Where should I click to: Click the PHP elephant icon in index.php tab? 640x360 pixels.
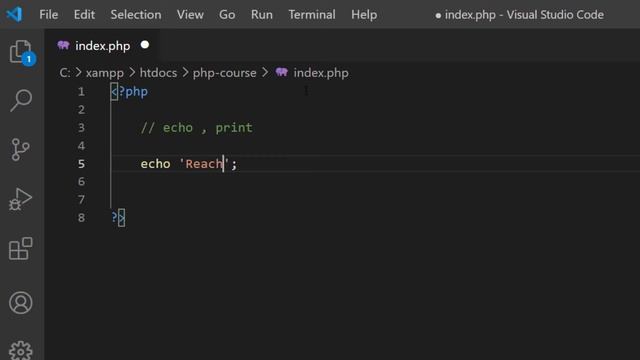pos(63,45)
